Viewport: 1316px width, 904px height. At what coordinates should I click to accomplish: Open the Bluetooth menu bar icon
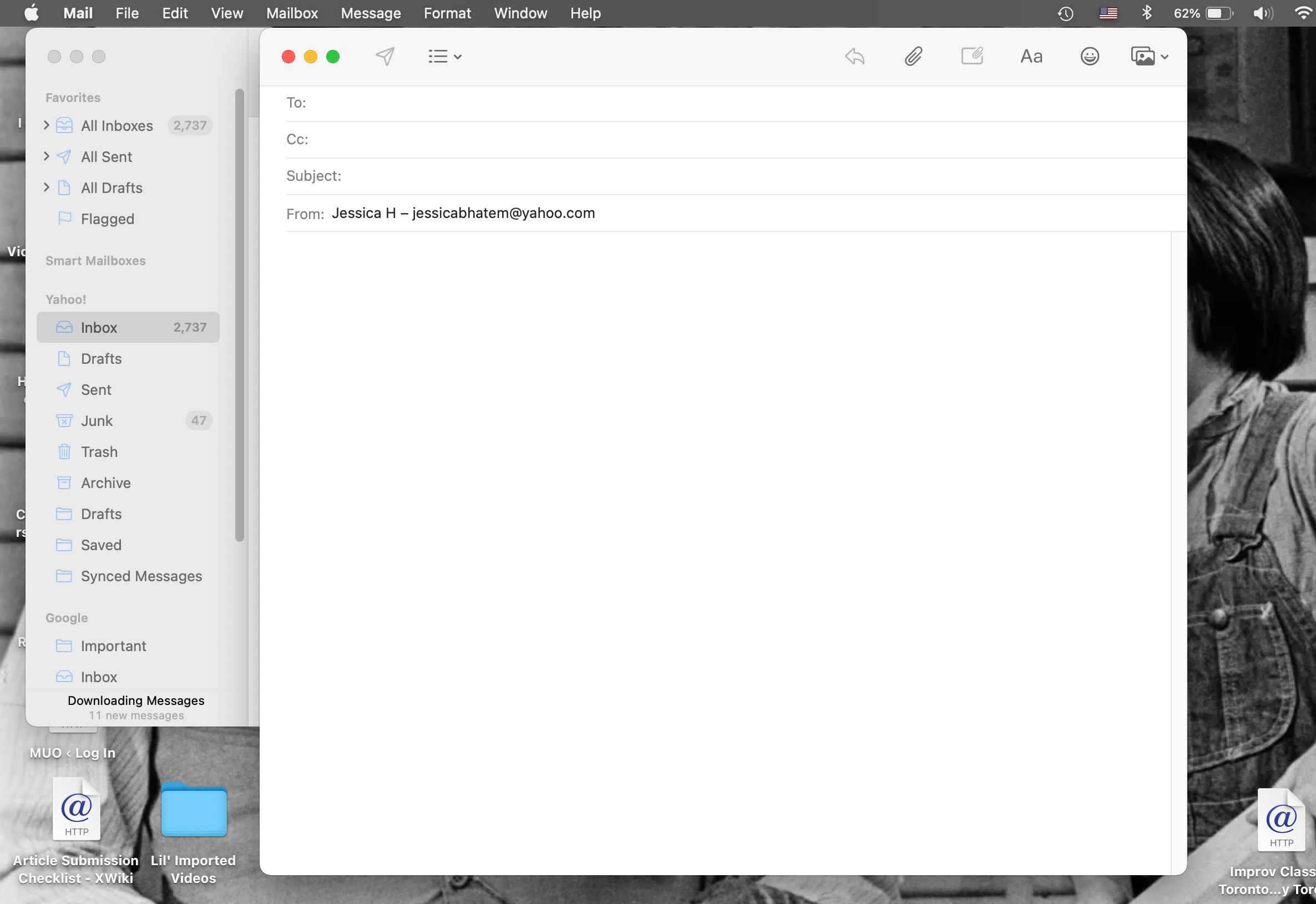tap(1148, 12)
